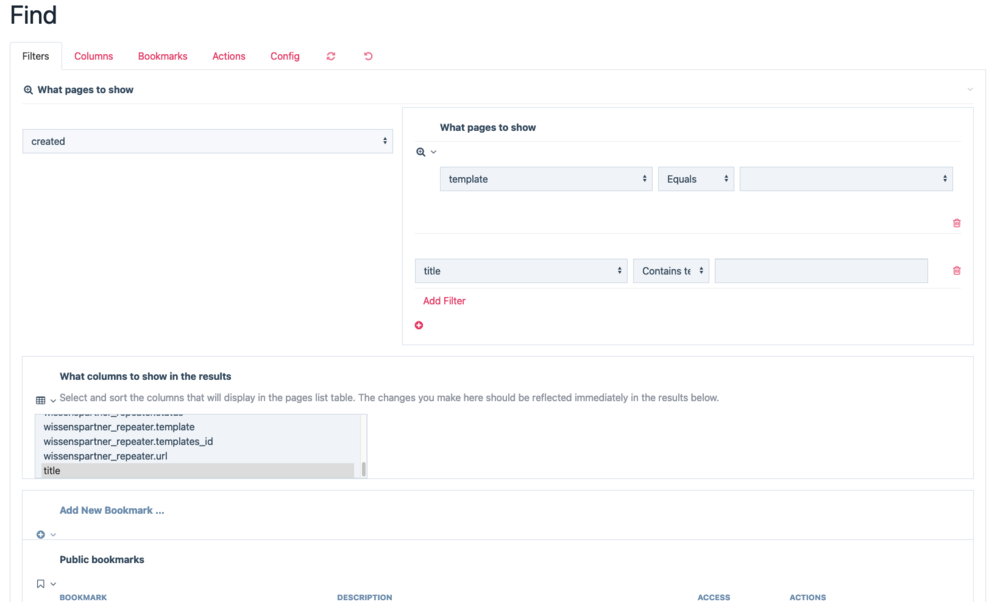Click the red plus circle icon below Add Filter

tap(419, 325)
